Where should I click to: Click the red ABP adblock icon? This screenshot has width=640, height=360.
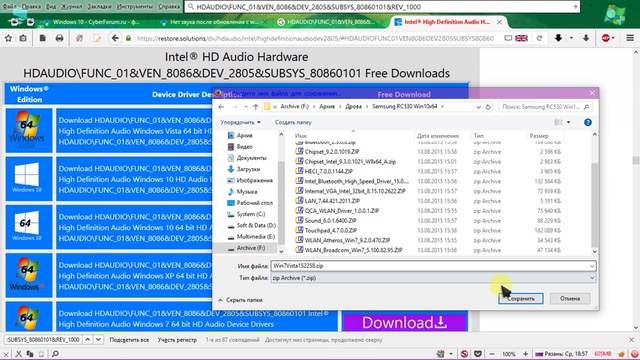point(606,38)
